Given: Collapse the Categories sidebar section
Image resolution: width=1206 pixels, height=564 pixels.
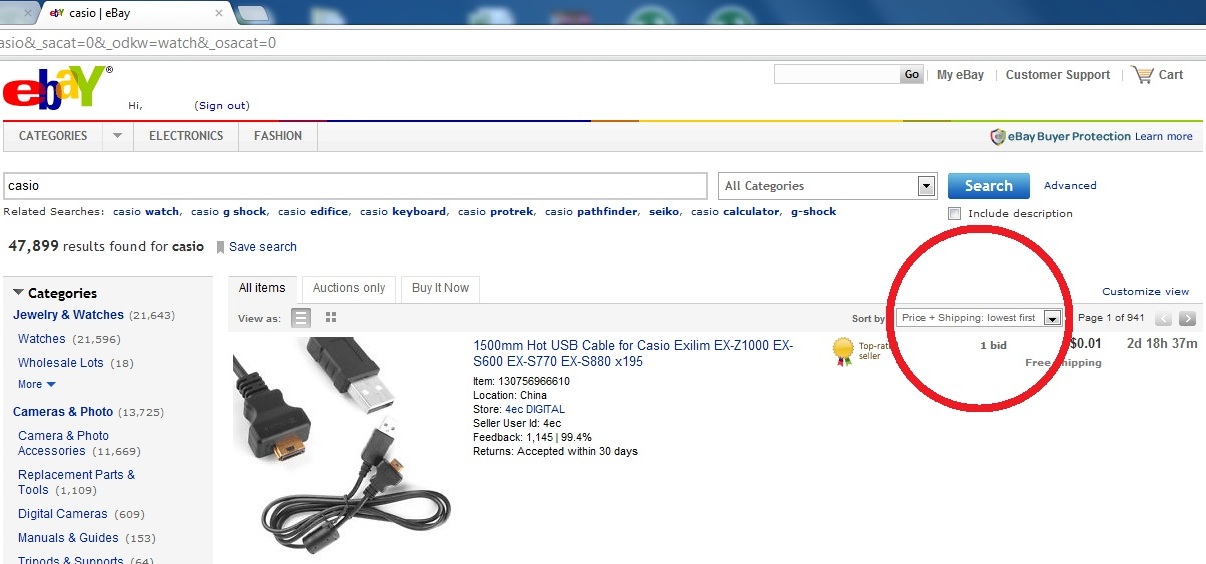Looking at the screenshot, I should (x=18, y=293).
